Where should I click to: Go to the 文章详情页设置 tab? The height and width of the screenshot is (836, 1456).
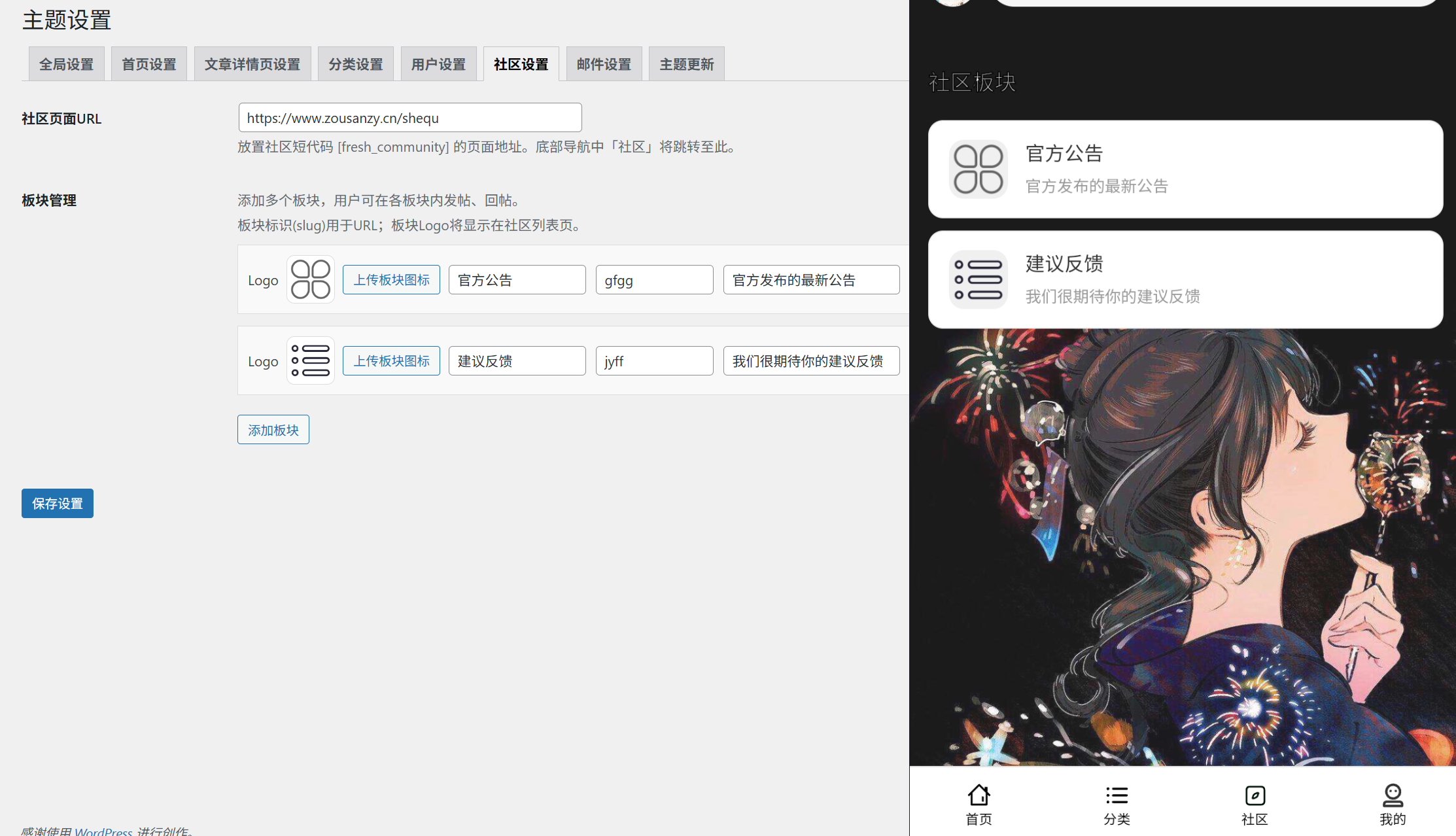[252, 64]
